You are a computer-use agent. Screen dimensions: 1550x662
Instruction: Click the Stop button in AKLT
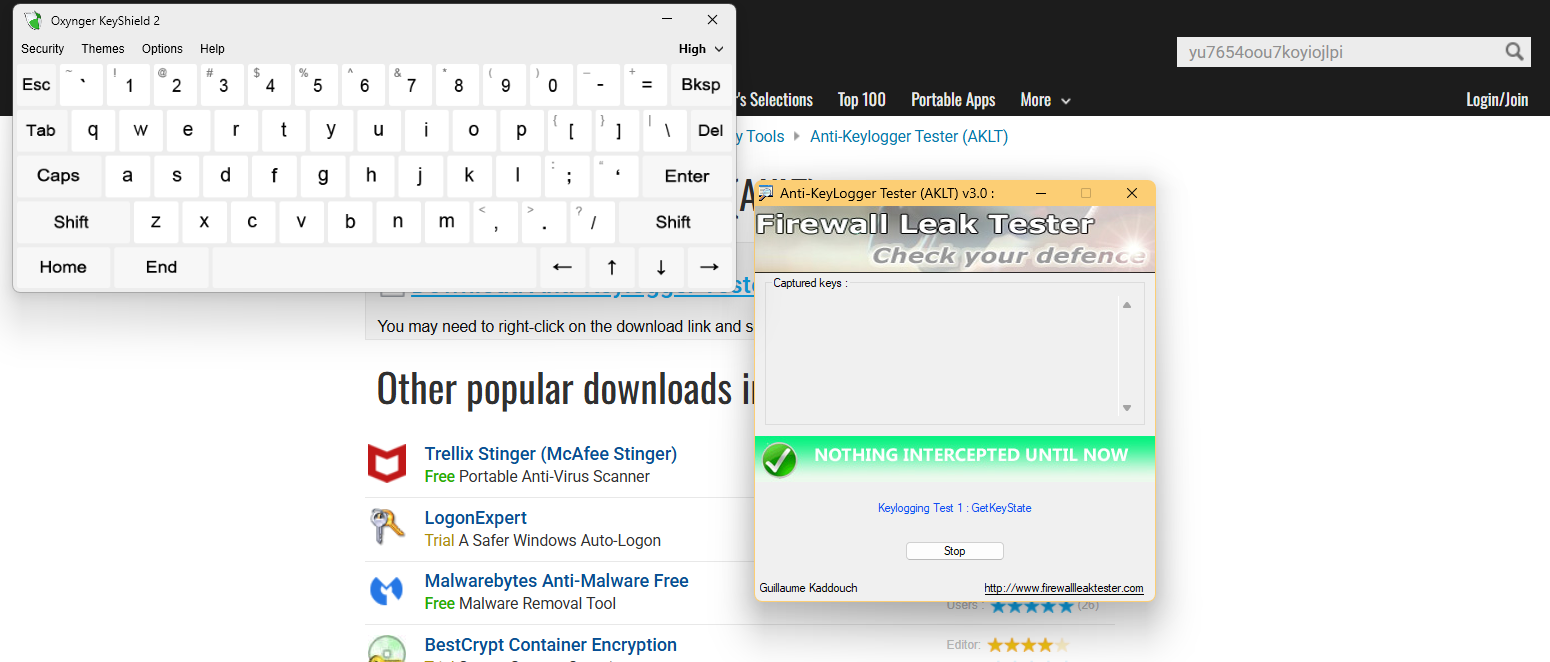point(954,551)
